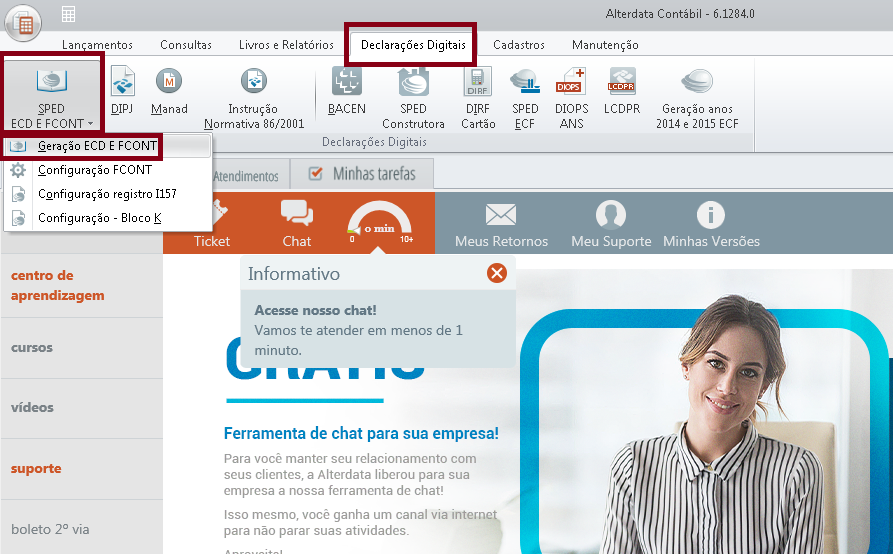Open DIRF Cartão tool
Screen dimensions: 893x554
click(x=478, y=97)
